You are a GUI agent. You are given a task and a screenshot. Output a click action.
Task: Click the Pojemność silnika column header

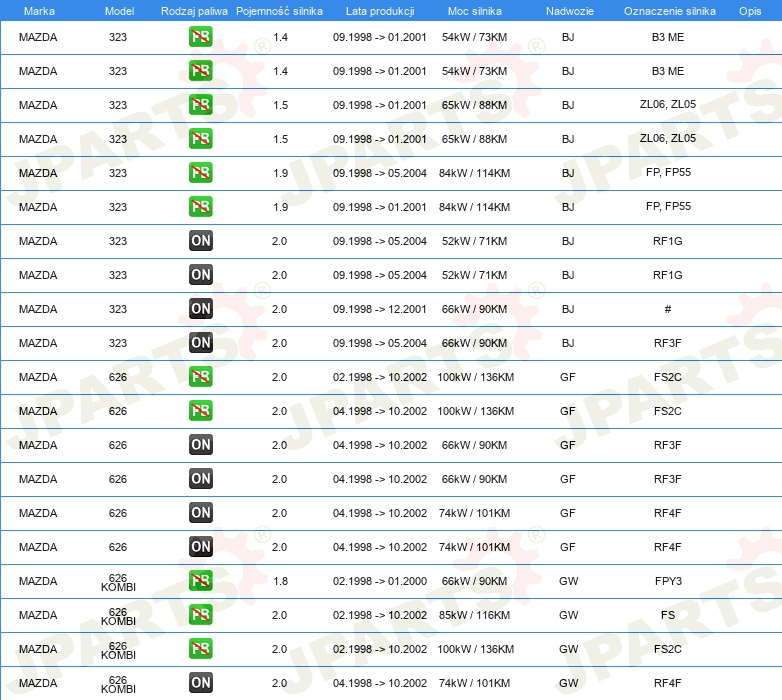[x=279, y=11]
